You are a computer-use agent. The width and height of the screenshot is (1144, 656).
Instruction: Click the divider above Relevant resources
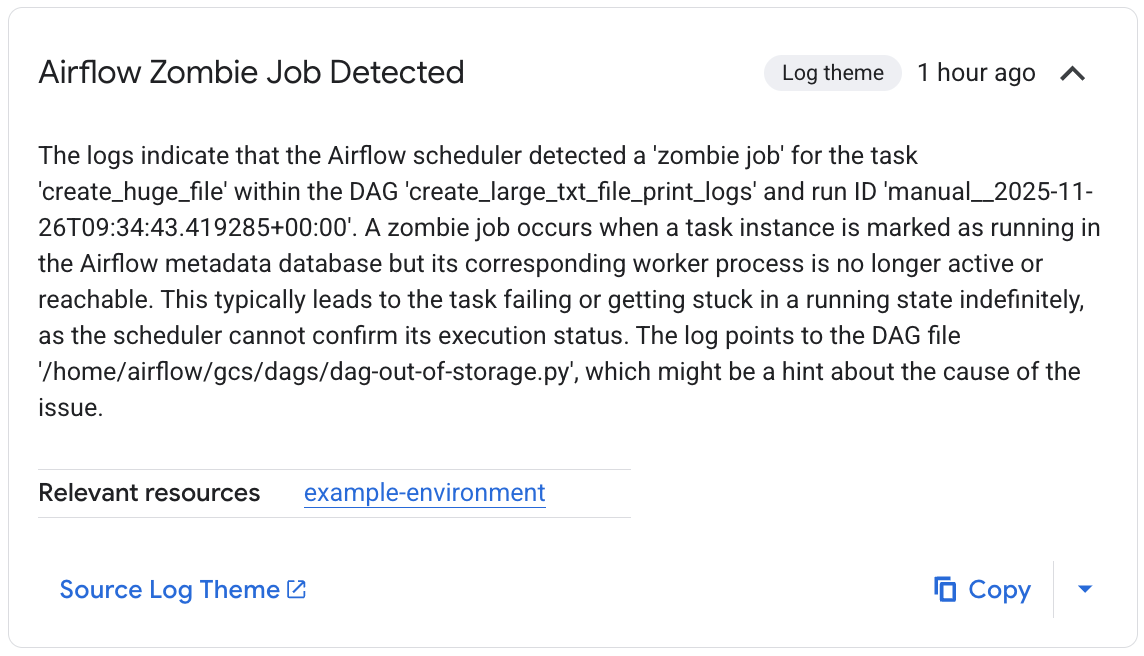click(334, 467)
